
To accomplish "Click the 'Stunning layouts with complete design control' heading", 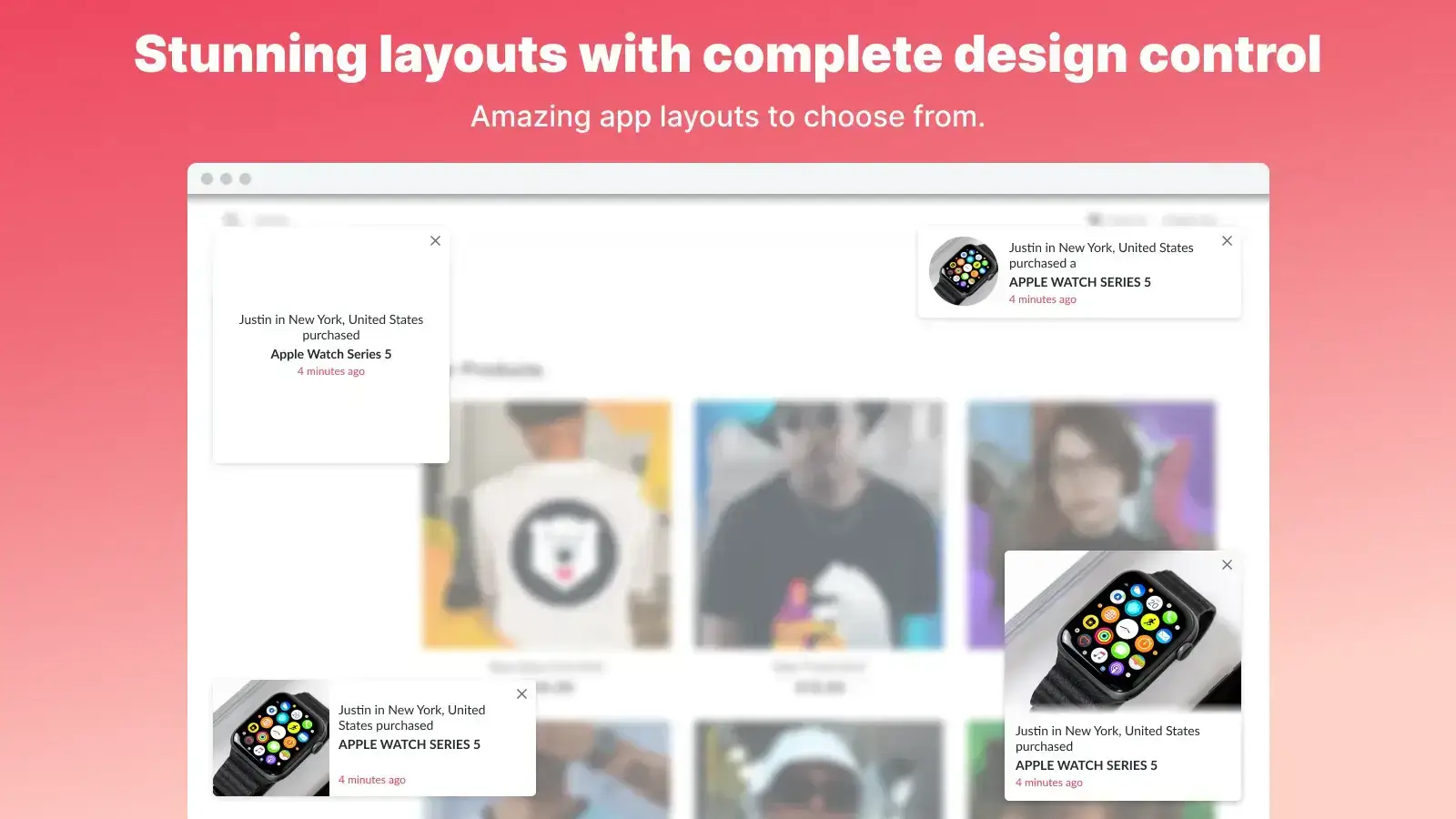I will click(728, 54).
